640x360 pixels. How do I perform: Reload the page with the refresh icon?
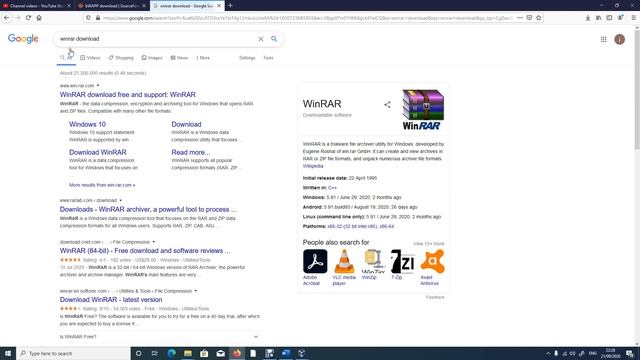click(x=28, y=18)
